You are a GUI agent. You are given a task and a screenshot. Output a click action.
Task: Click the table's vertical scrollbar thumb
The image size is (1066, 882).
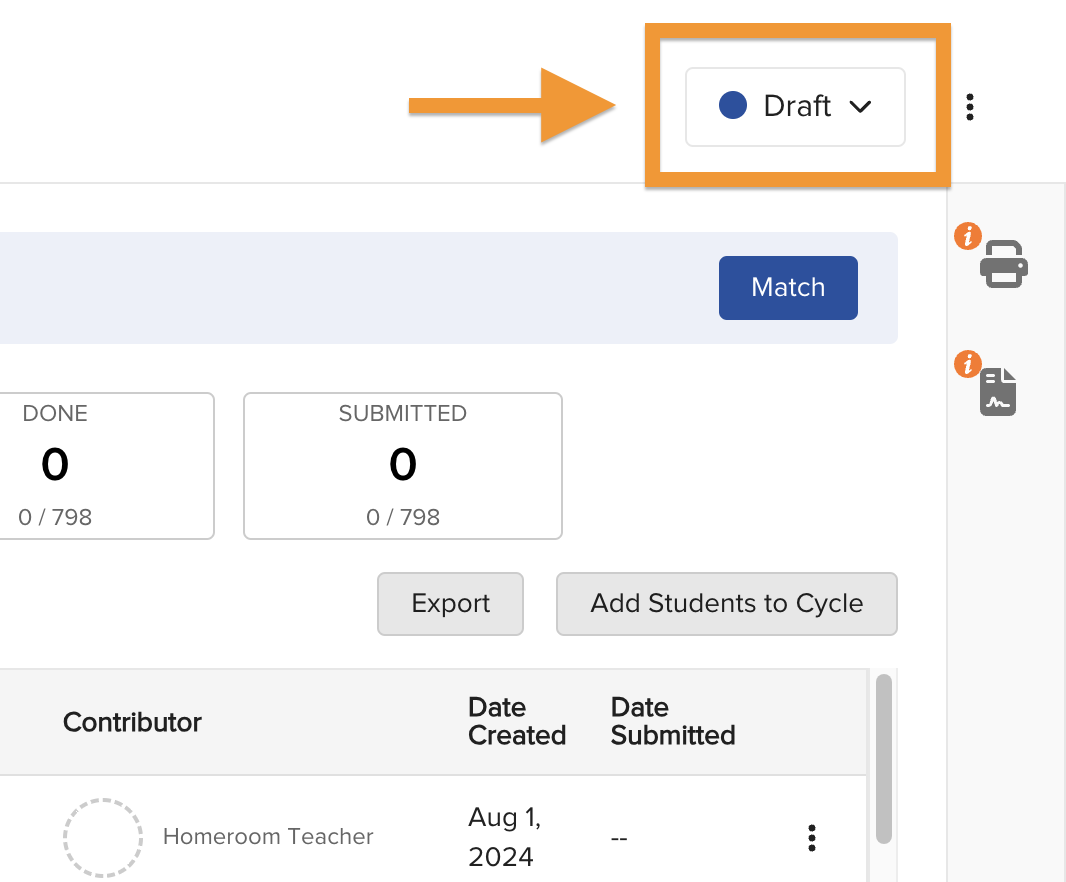point(883,758)
